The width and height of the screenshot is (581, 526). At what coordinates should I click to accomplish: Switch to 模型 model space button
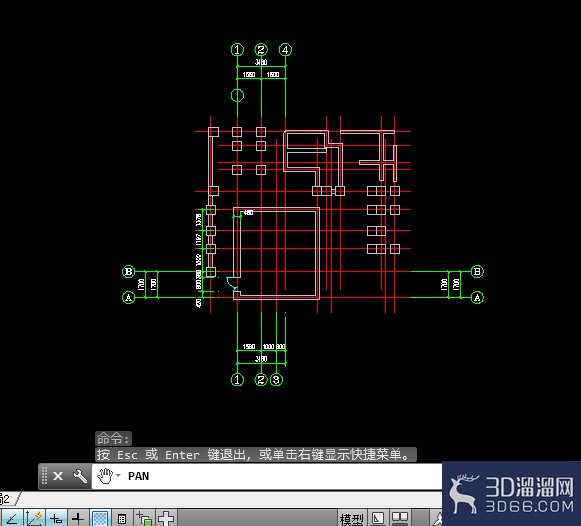coord(351,519)
